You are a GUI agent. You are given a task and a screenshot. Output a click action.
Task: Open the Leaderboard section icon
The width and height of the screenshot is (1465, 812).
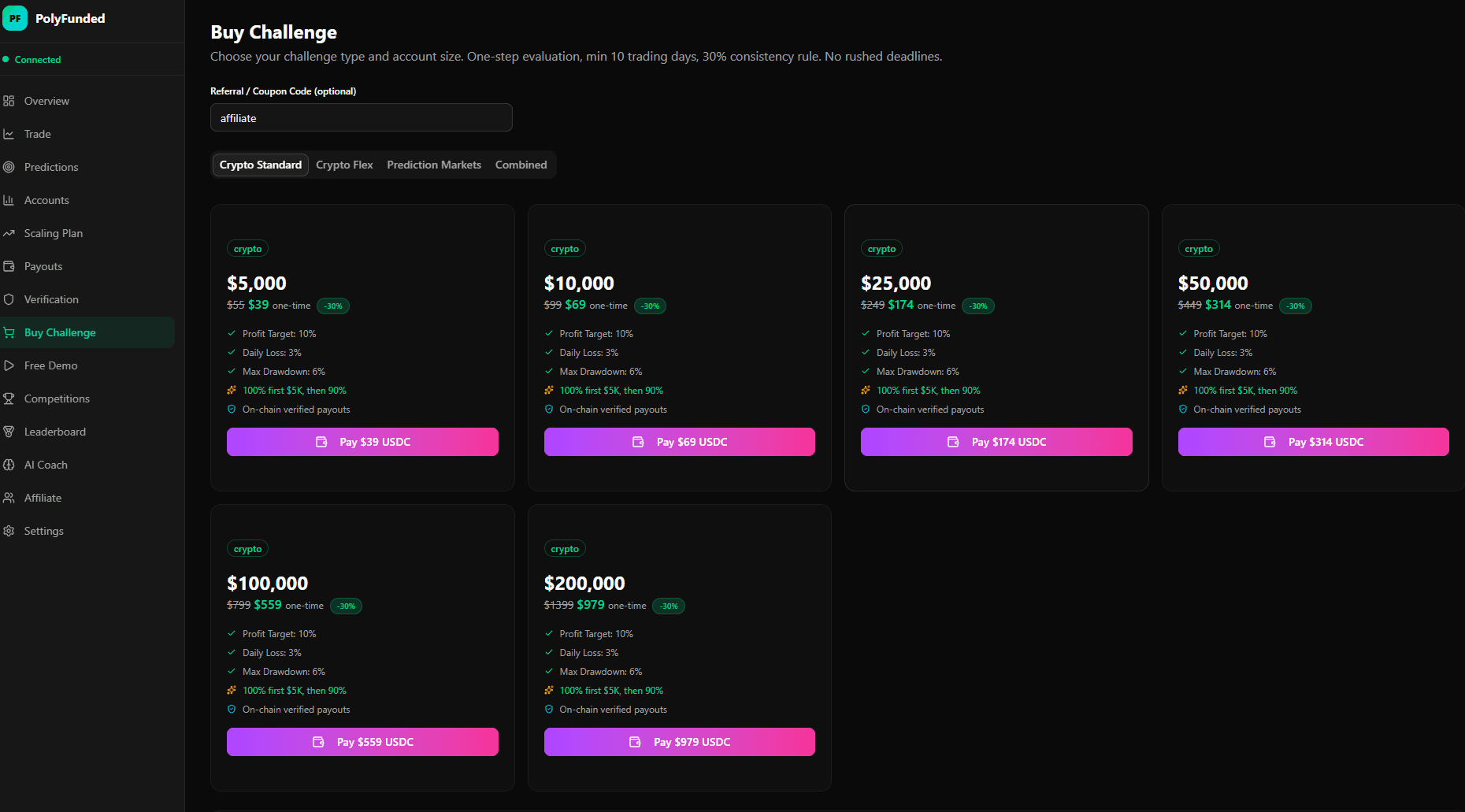pos(9,432)
